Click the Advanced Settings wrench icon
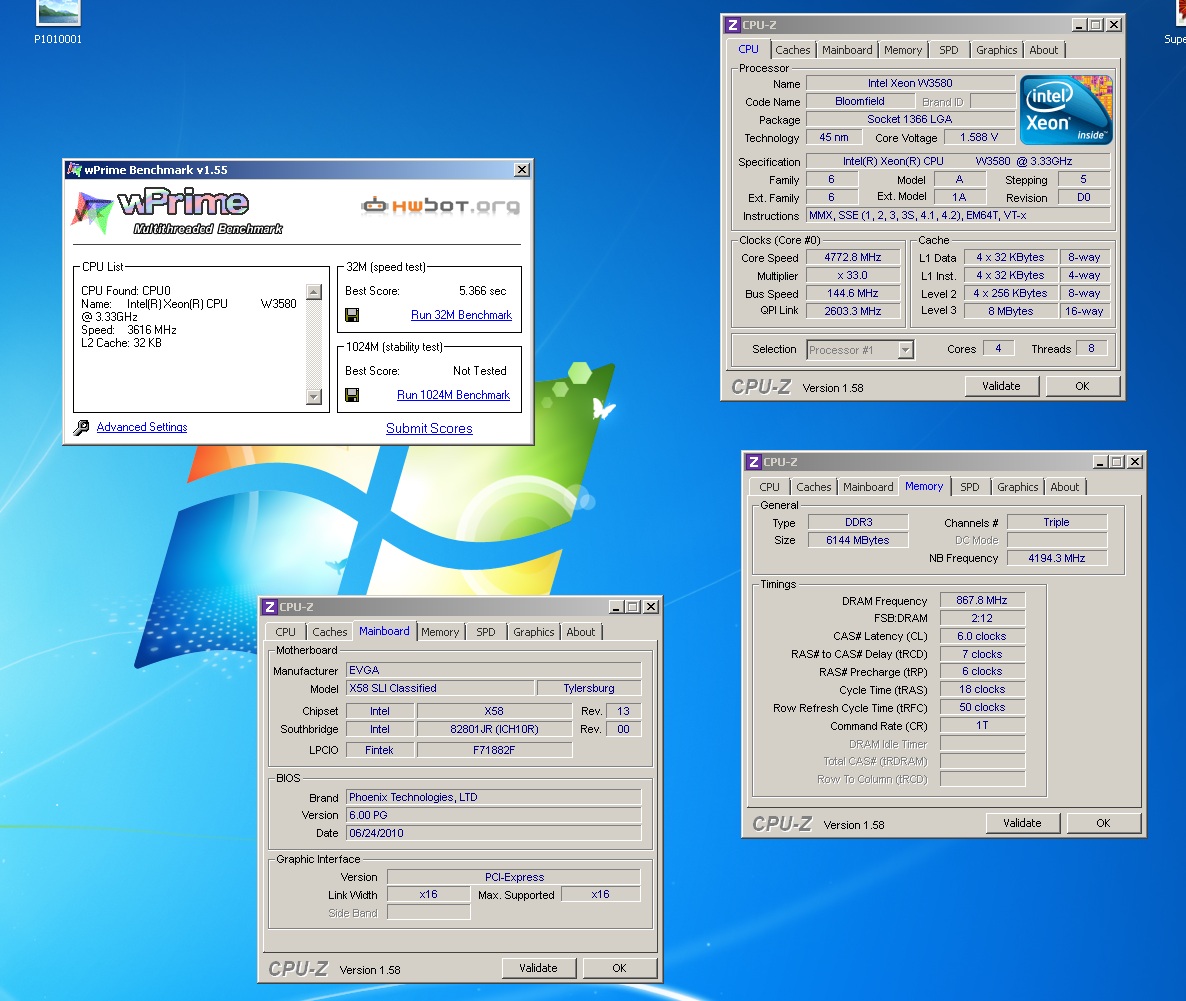The image size is (1186, 1001). (81, 427)
